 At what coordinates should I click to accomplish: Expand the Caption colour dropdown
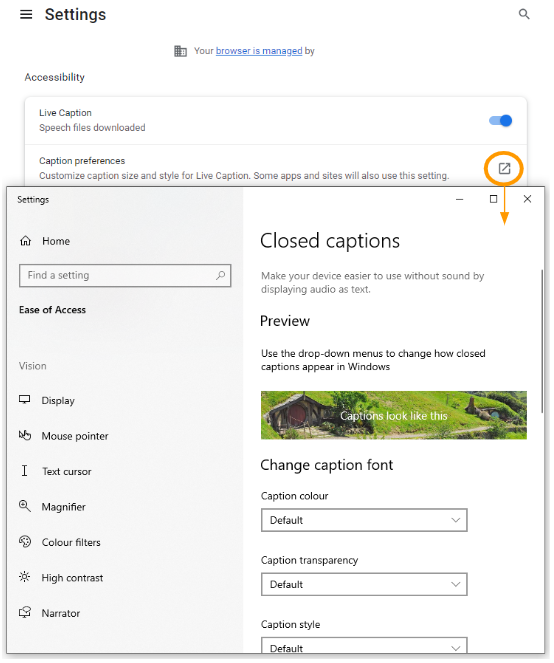[364, 520]
